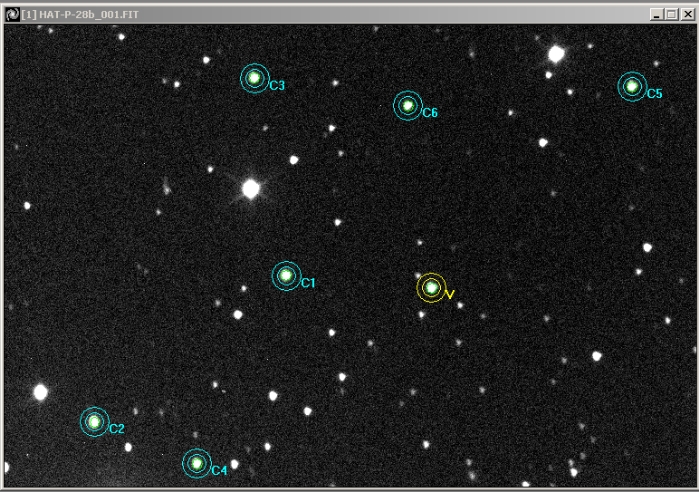
Task: Click the bright unmarked star left of C5
Action: 556,53
